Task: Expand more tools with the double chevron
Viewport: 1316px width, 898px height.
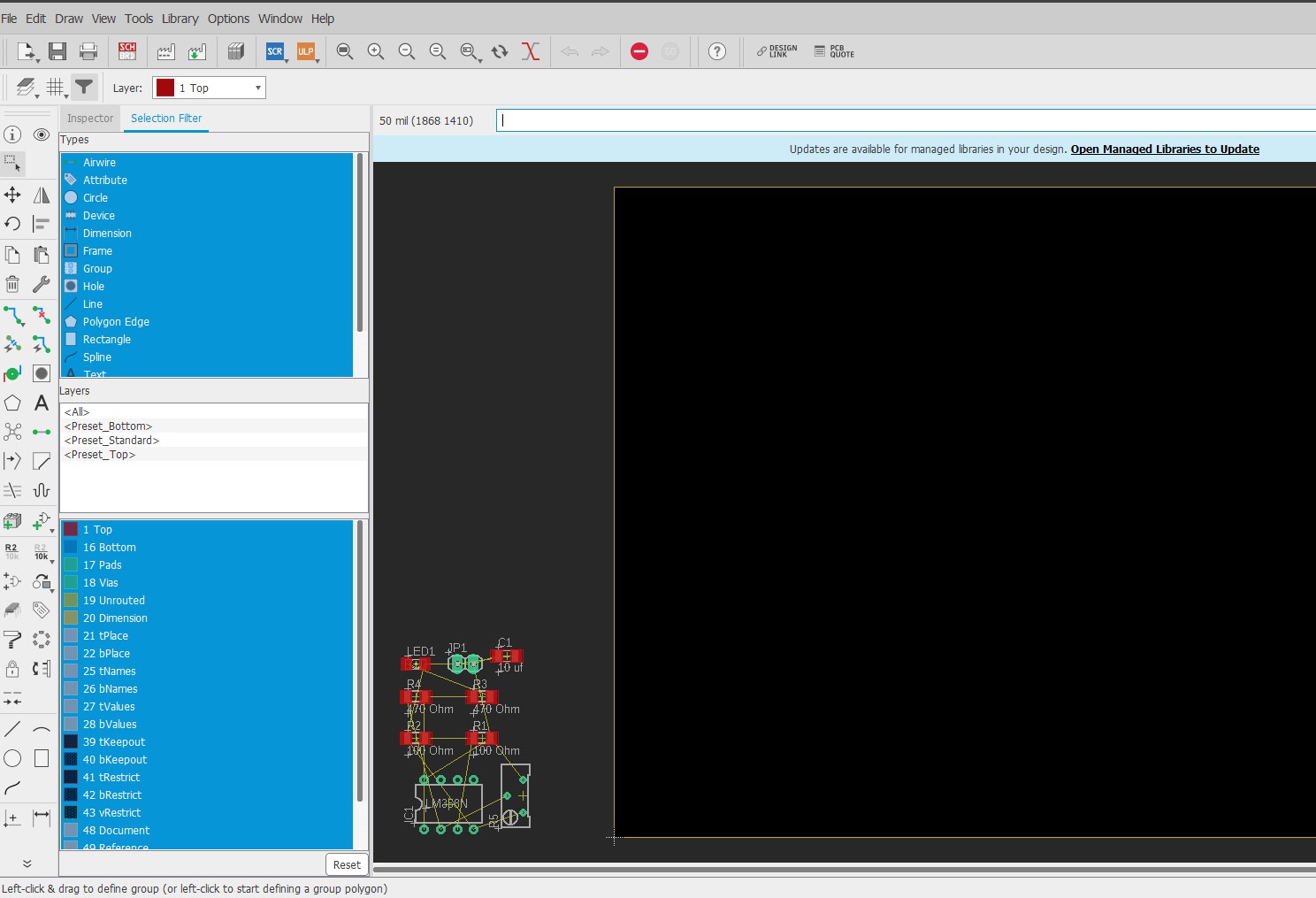Action: tap(27, 863)
